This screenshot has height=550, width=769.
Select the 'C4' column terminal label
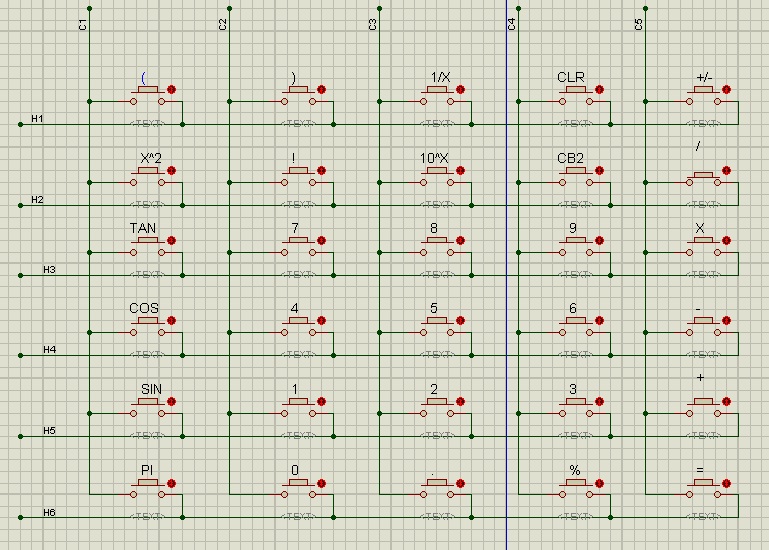512,25
